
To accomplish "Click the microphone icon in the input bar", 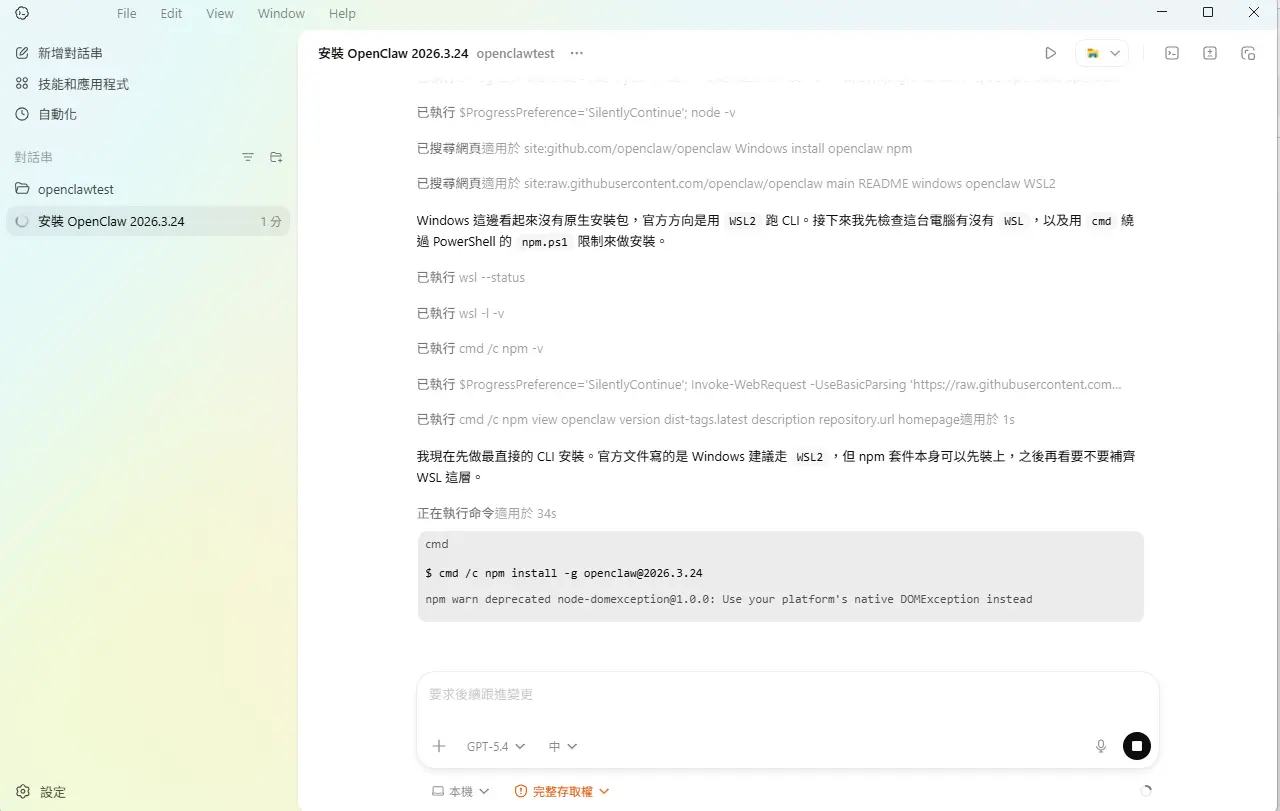I will 1100,746.
